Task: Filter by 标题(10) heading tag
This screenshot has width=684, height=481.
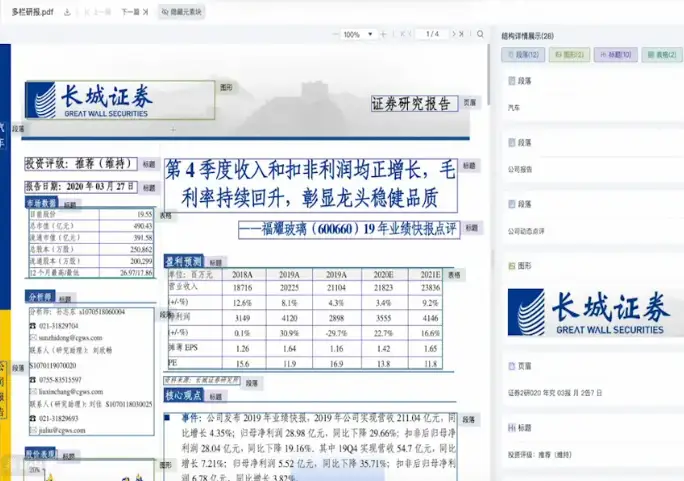Action: (x=615, y=54)
